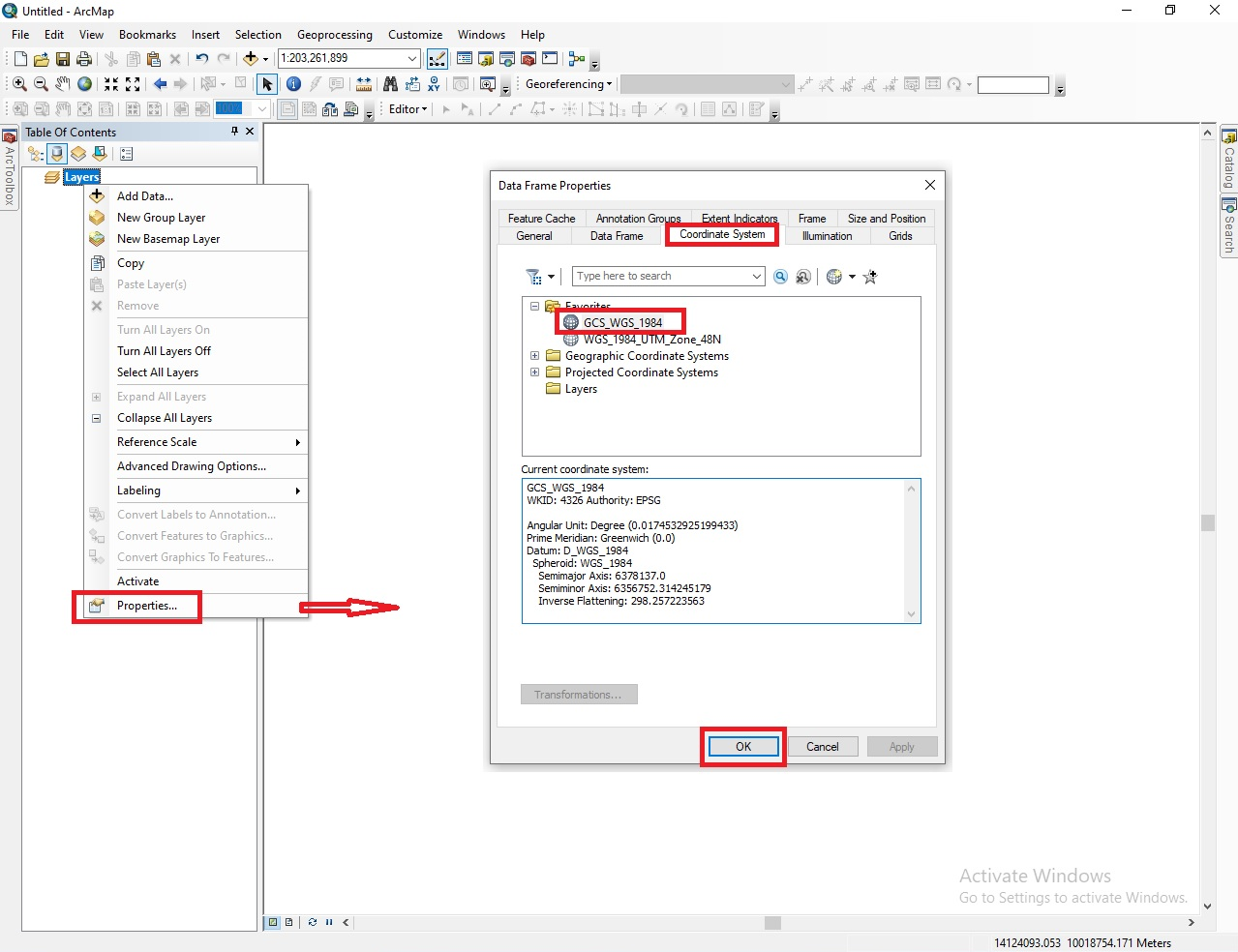
Task: Expand Geographic Coordinate Systems folder
Action: coord(534,356)
